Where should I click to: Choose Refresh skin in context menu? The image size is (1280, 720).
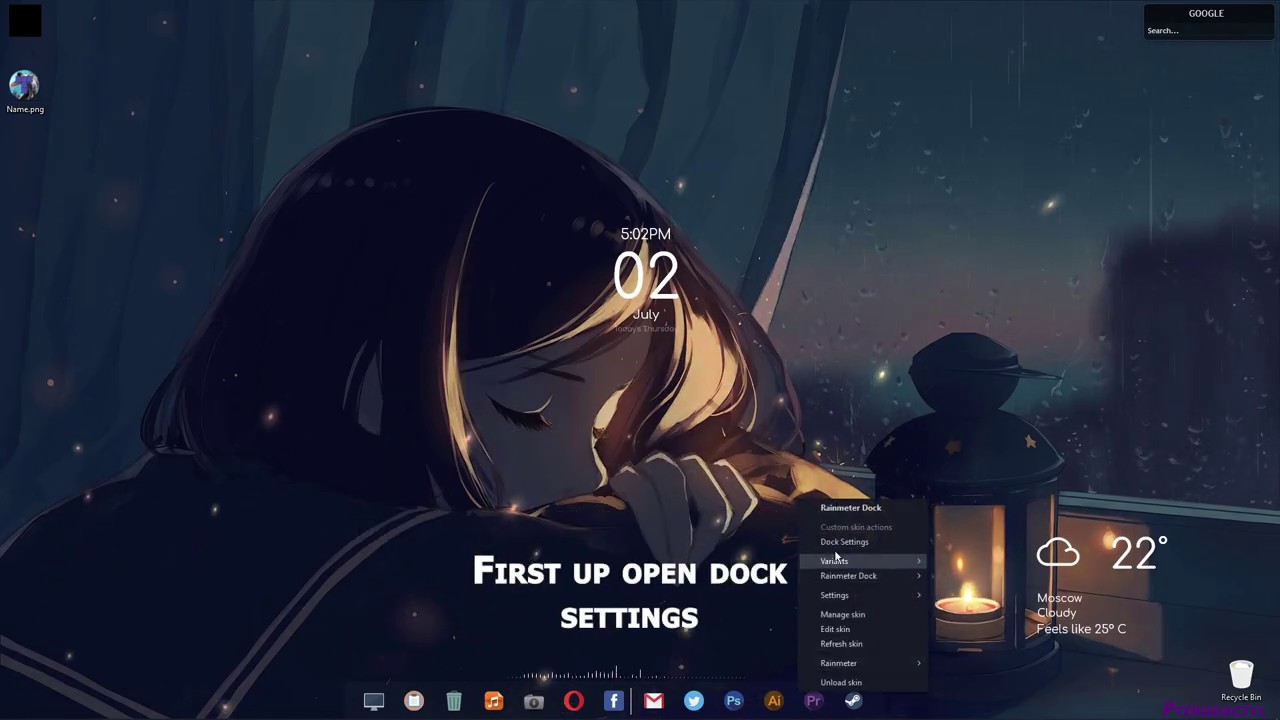point(841,644)
